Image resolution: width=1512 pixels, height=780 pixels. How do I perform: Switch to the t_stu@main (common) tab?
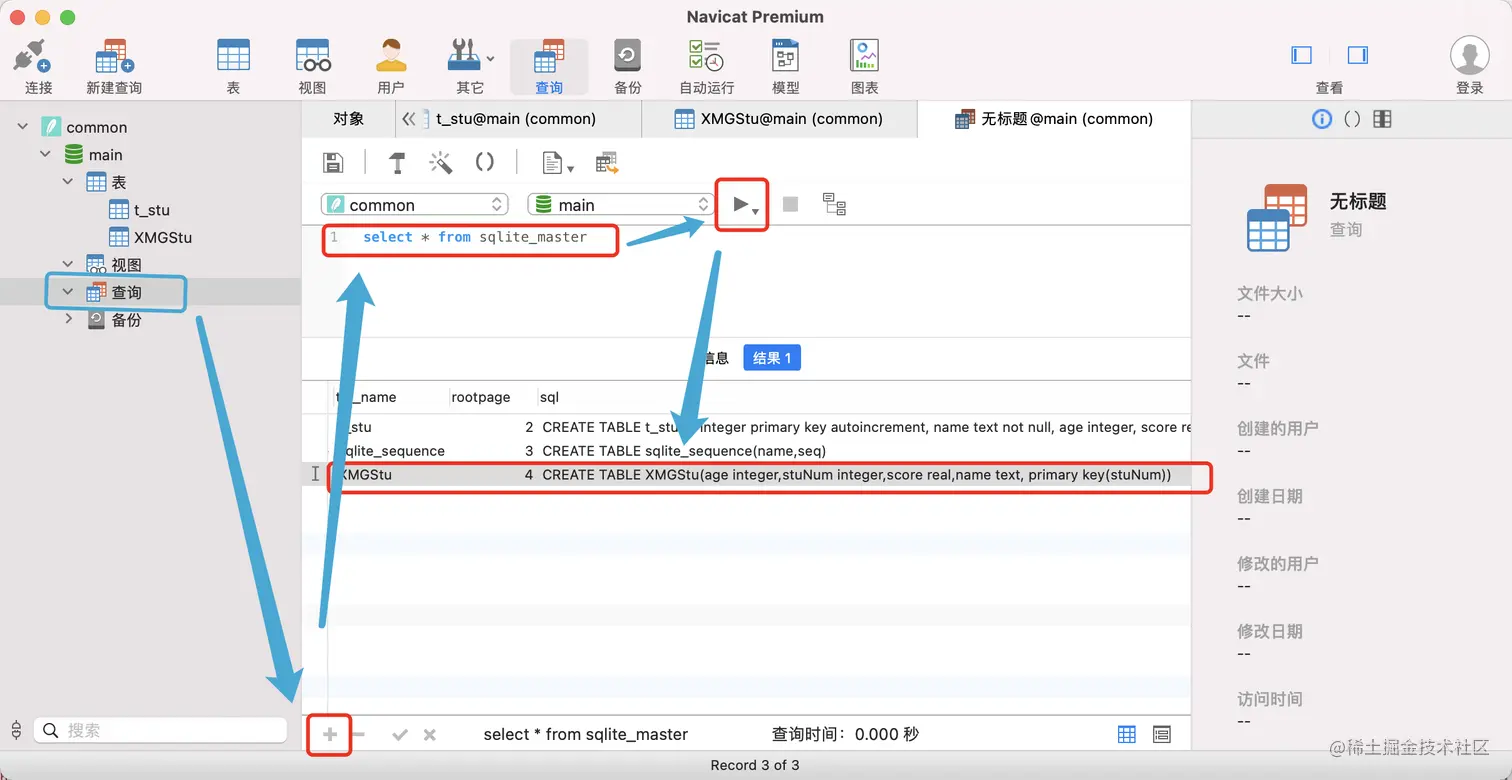(x=516, y=119)
